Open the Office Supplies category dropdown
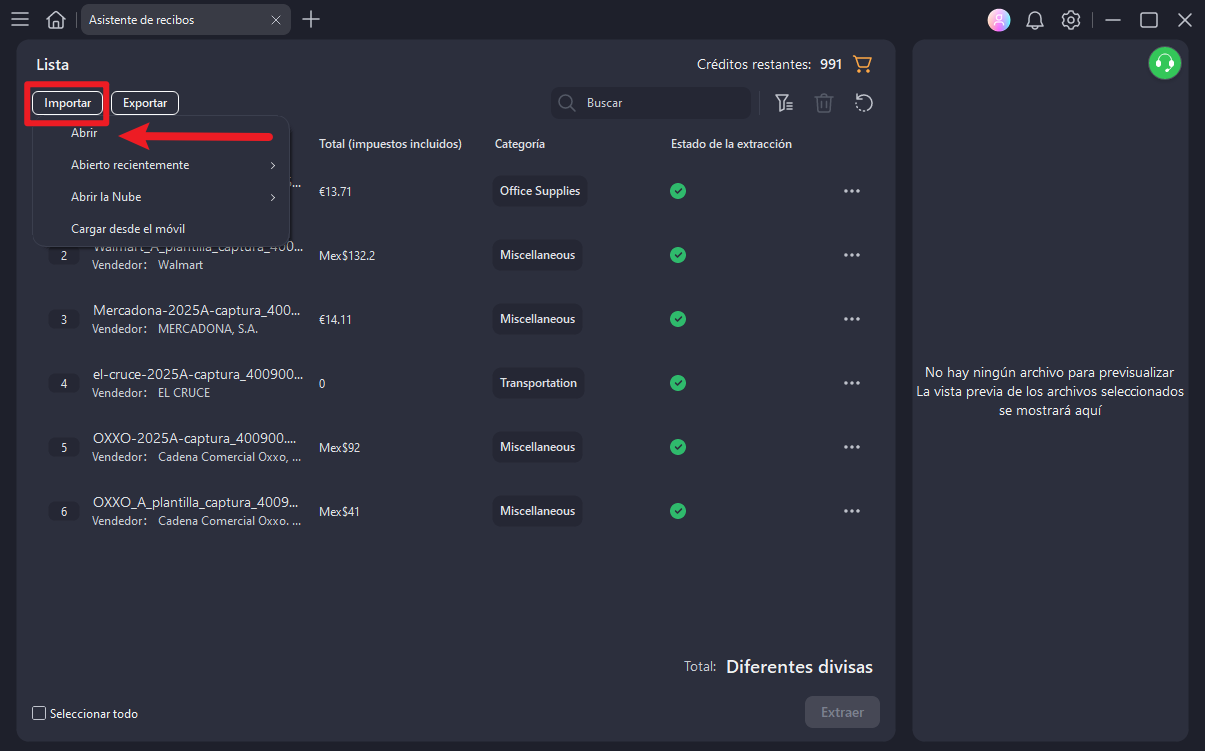Image resolution: width=1205 pixels, height=751 pixels. pos(539,191)
